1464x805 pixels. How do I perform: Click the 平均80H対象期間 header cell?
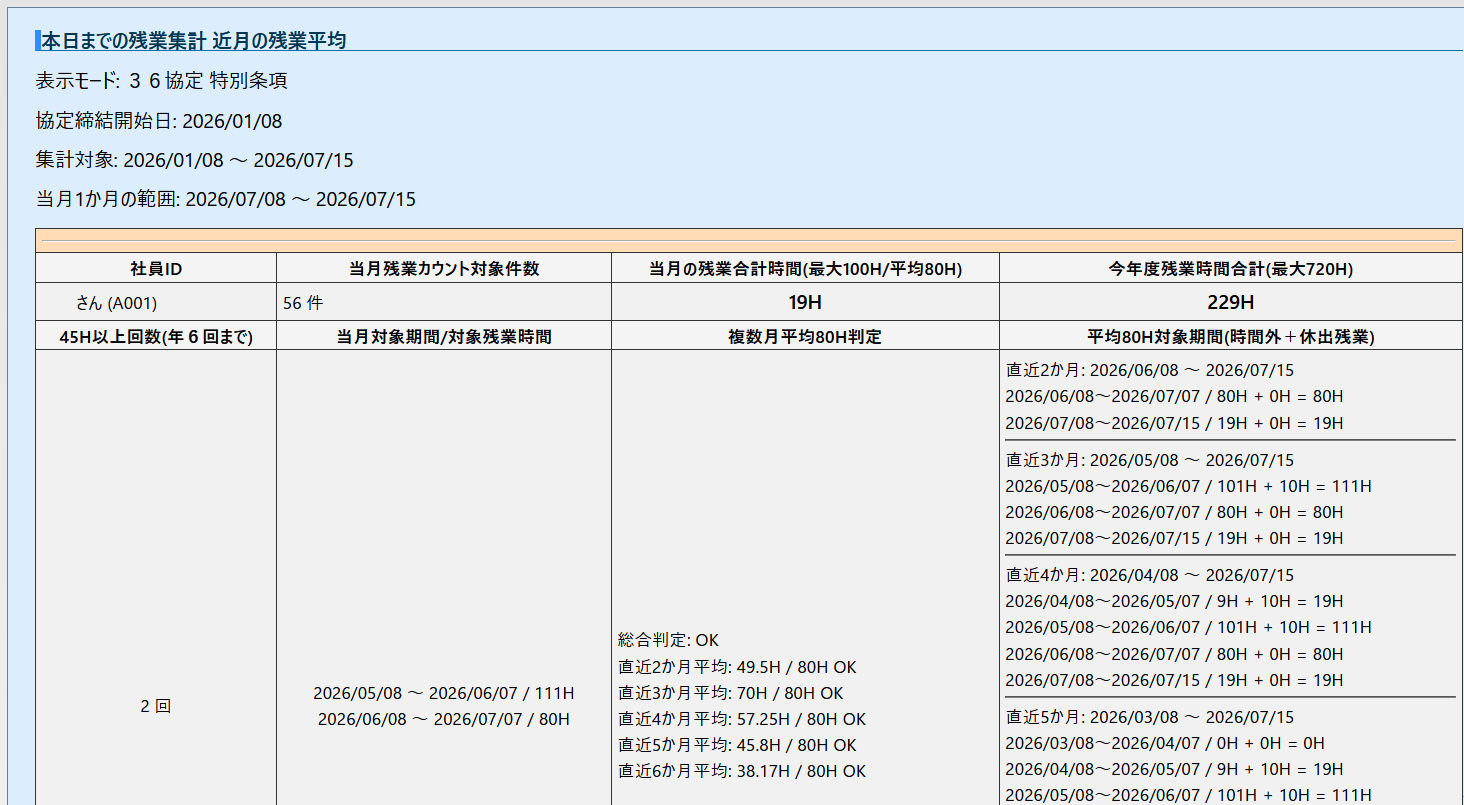coord(1230,337)
